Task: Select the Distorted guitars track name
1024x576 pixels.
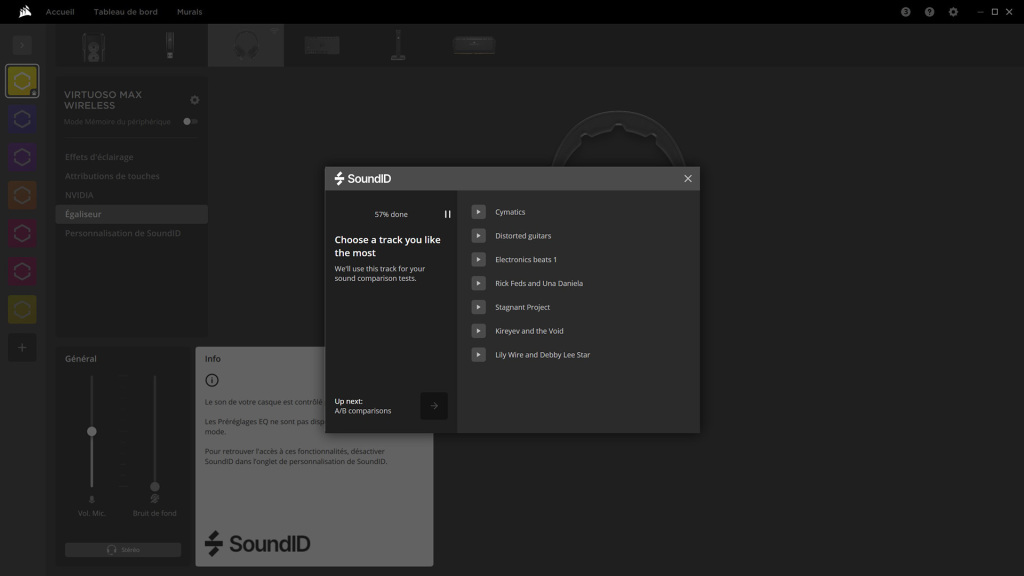Action: pyautogui.click(x=523, y=236)
